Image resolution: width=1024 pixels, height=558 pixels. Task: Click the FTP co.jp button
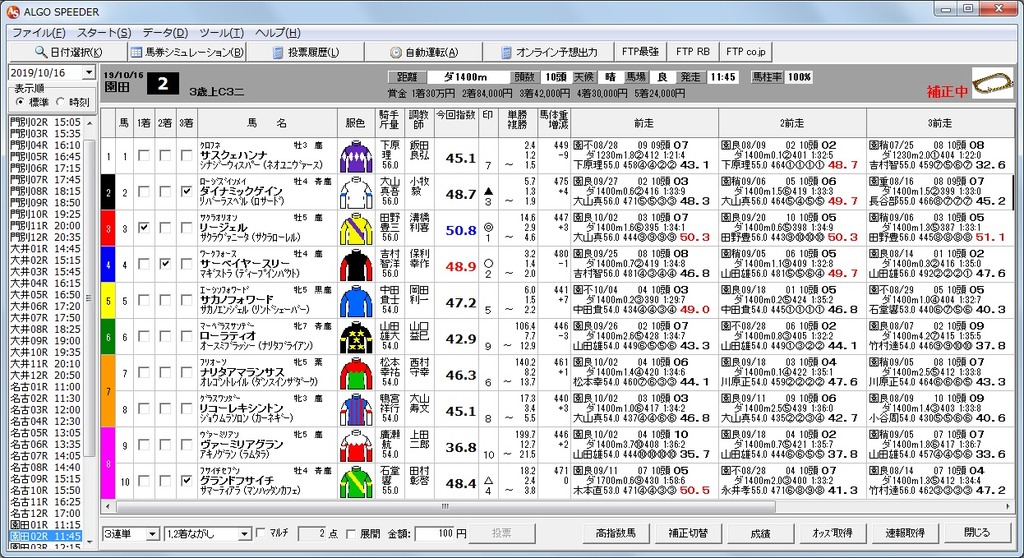(x=746, y=52)
